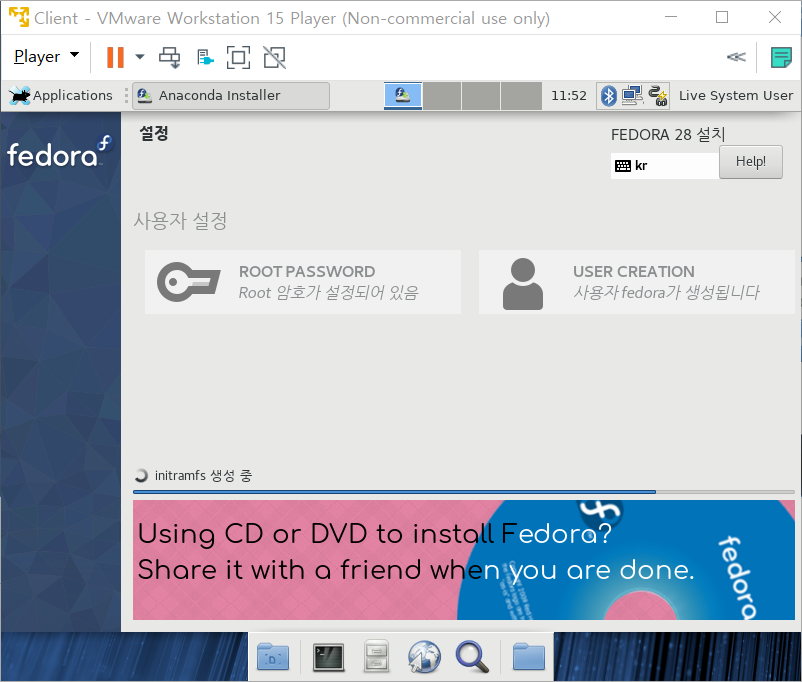Click the FEDORA 28 설치 title text
802x682 pixels.
coord(668,135)
